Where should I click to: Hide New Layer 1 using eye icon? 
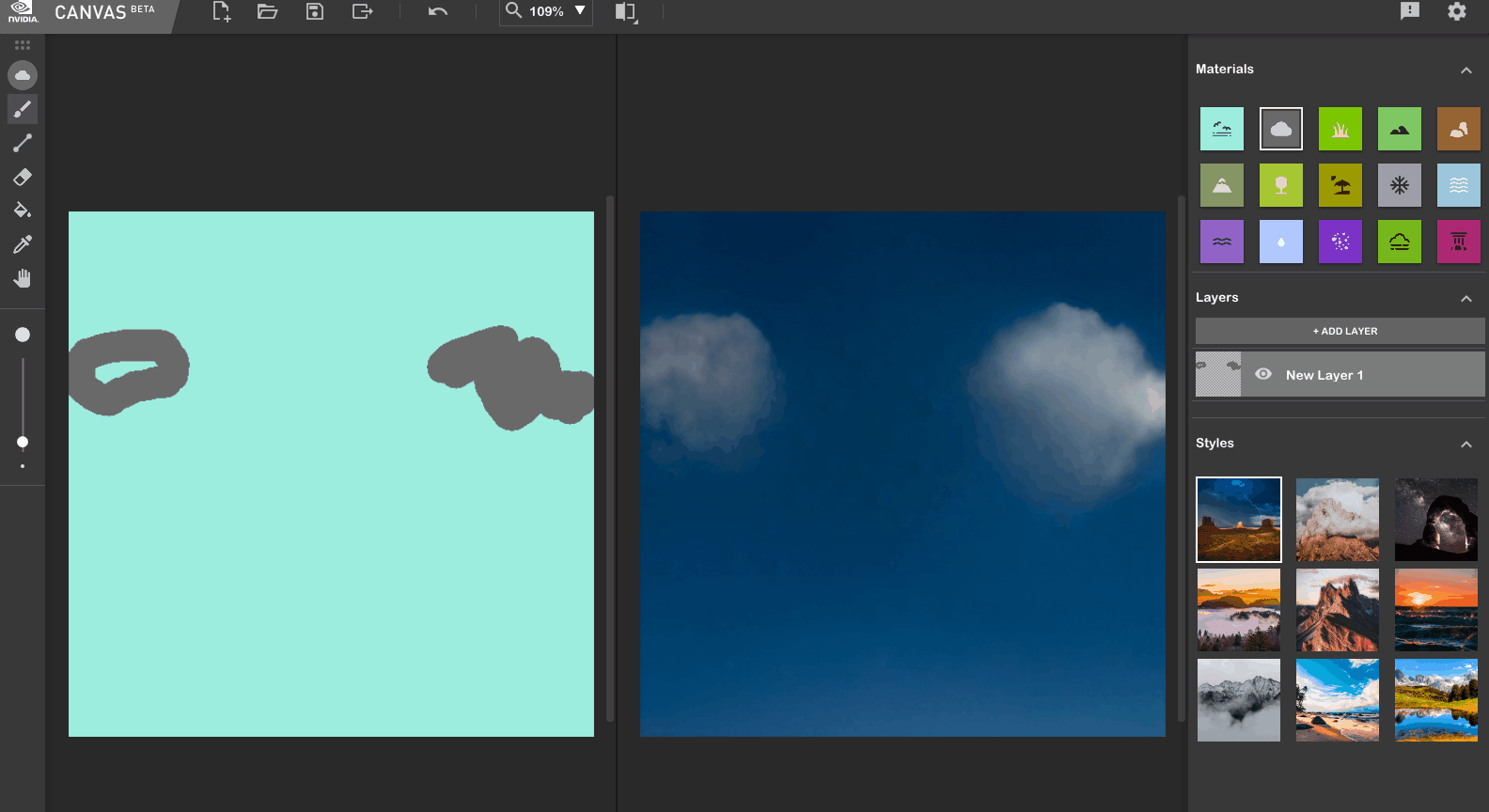1263,374
